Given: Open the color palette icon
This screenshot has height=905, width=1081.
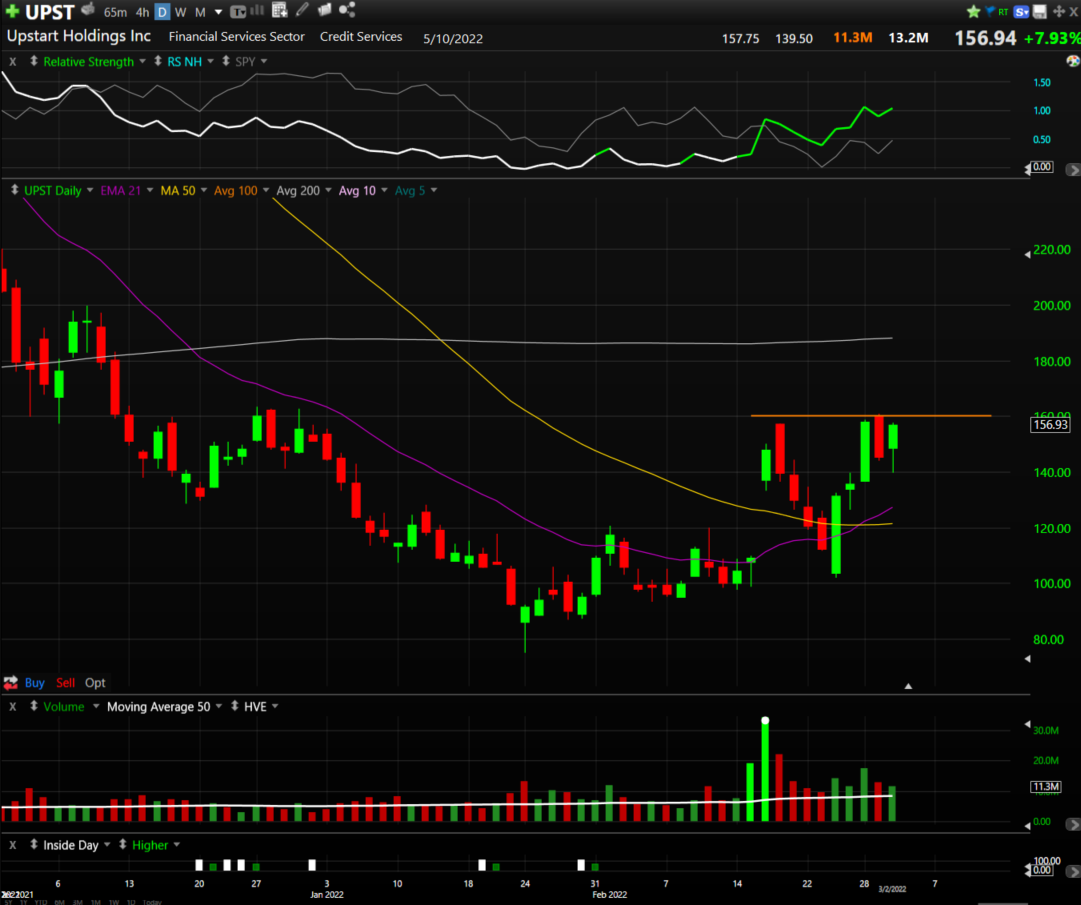Looking at the screenshot, I should pos(1073,61).
